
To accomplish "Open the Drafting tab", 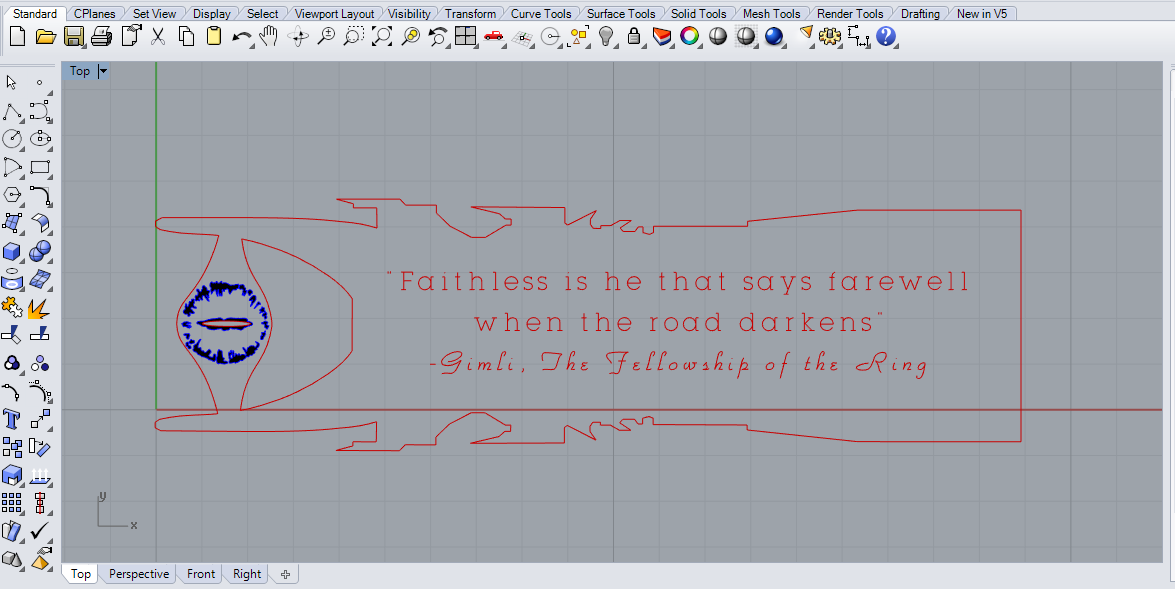I will (x=920, y=13).
